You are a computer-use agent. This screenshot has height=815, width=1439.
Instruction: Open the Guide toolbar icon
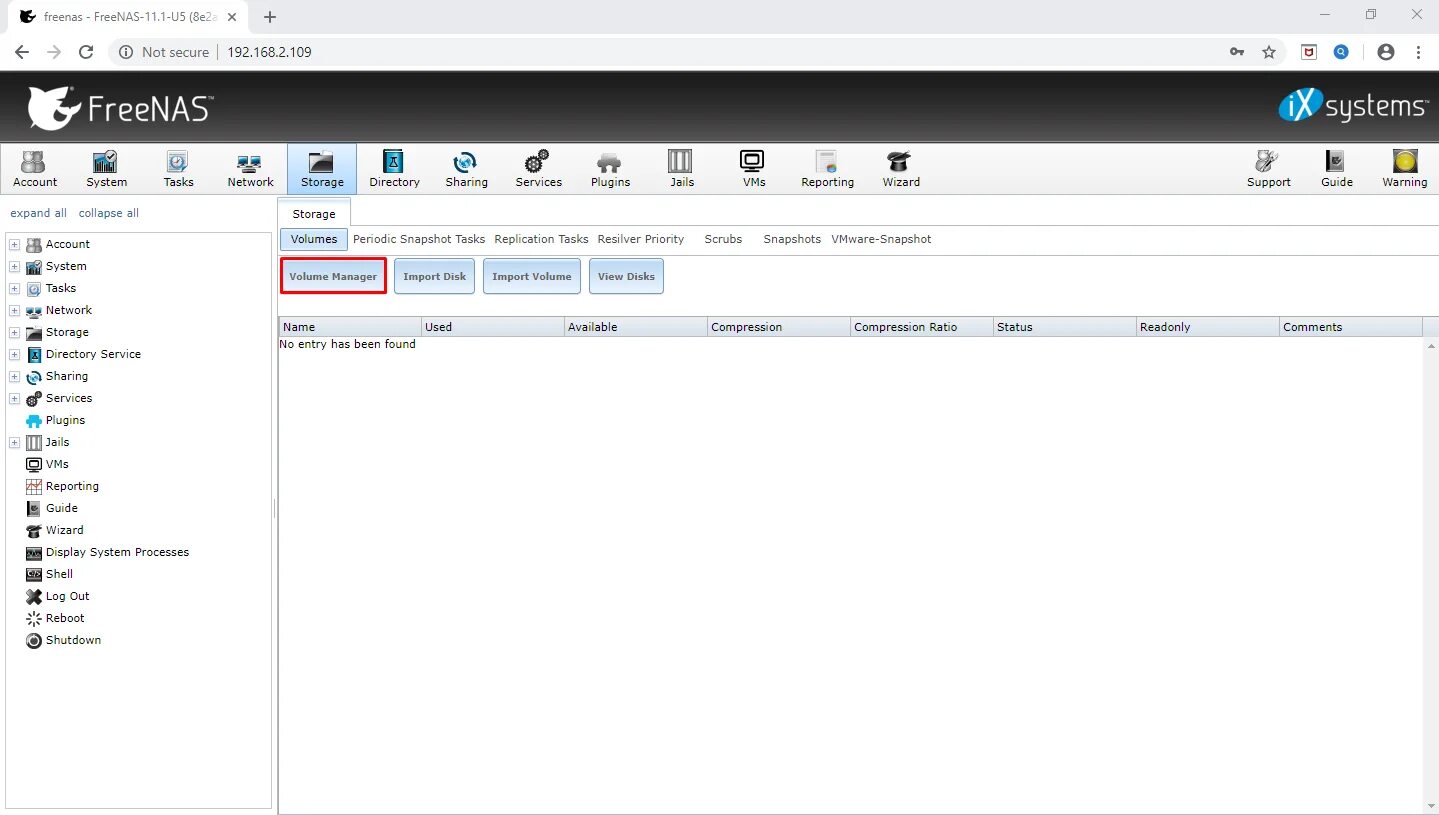tap(1336, 168)
